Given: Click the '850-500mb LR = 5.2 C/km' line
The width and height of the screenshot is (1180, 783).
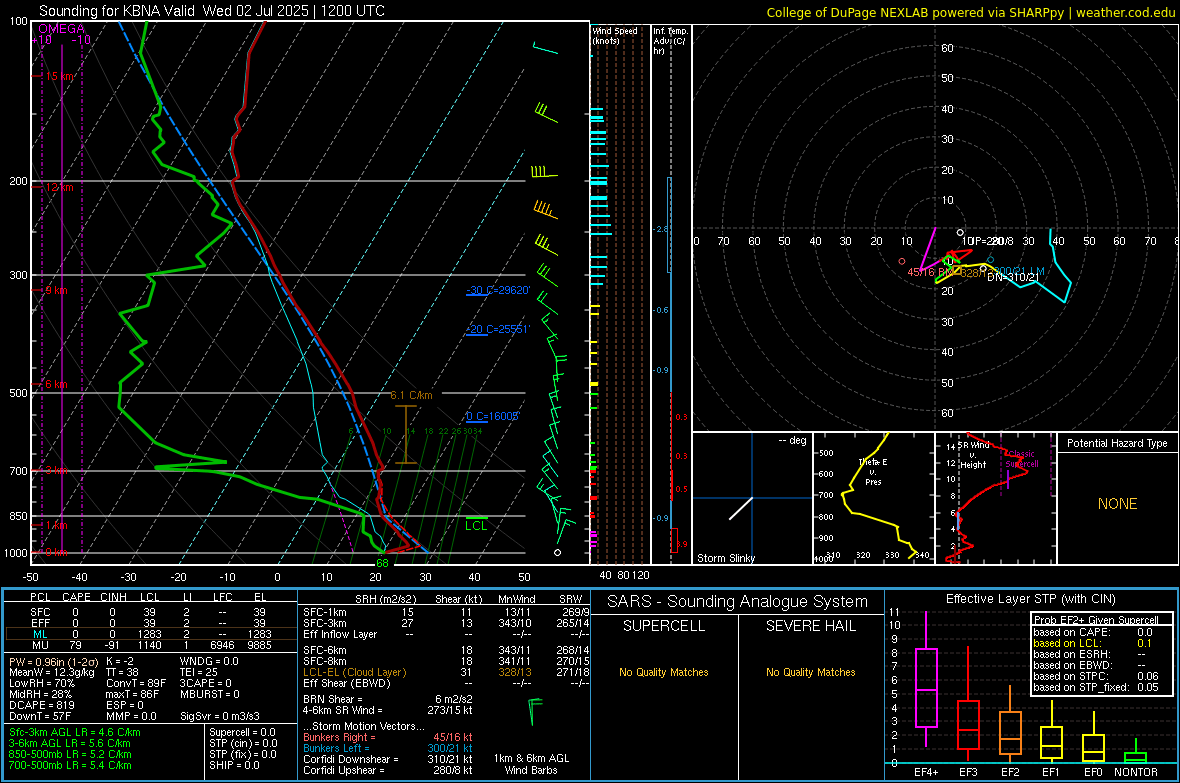Looking at the screenshot, I should point(70,754).
